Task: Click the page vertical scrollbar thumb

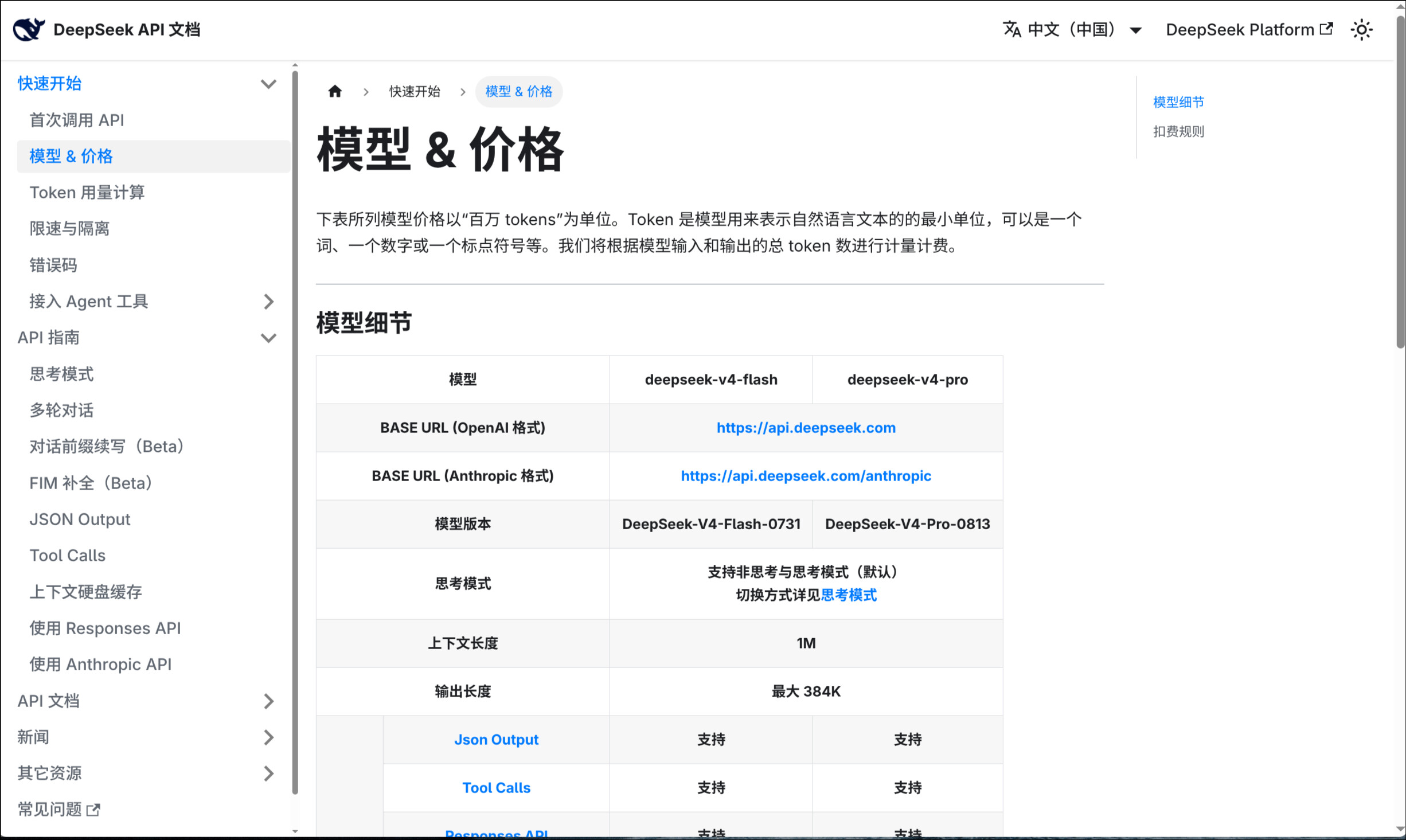Action: click(x=1400, y=181)
